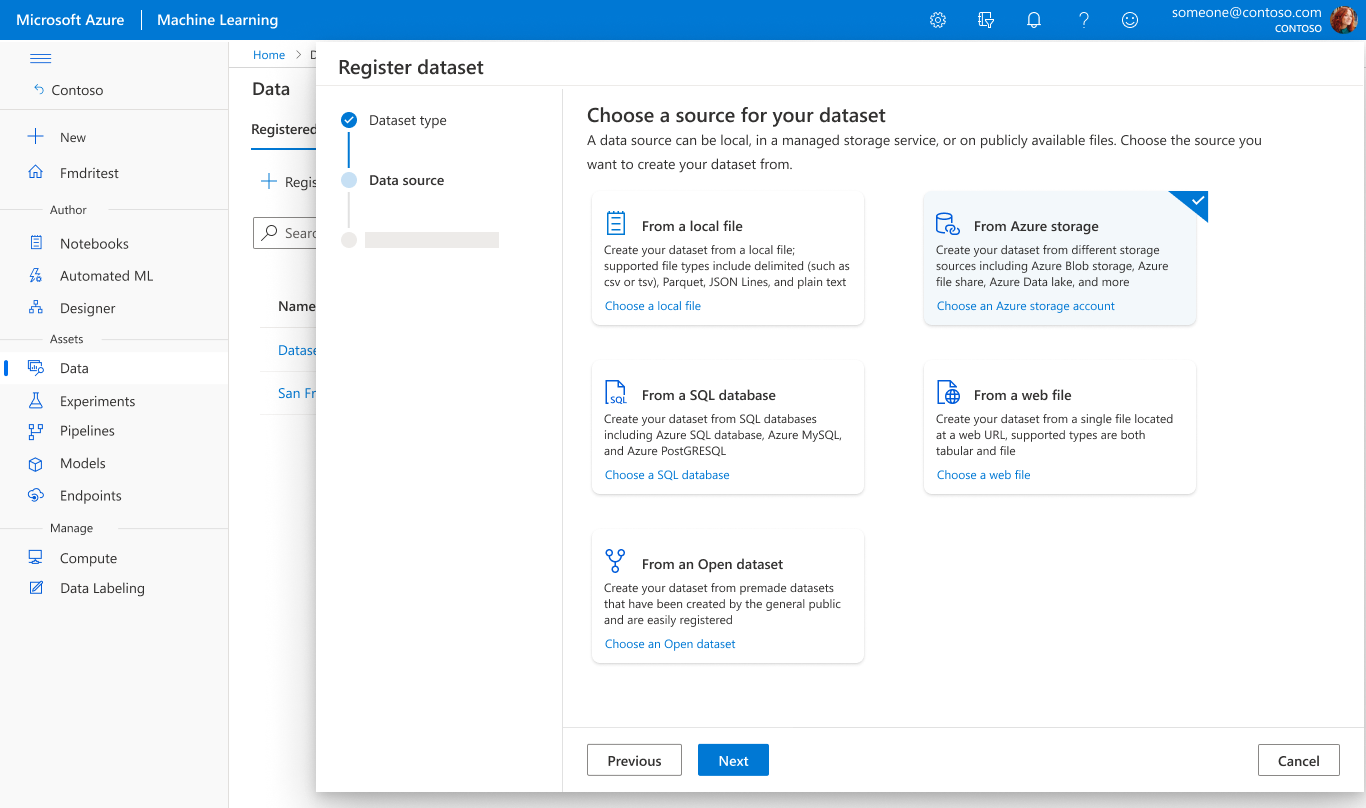Click the SQL database icon
Viewport: 1366px width, 808px height.
[x=616, y=392]
